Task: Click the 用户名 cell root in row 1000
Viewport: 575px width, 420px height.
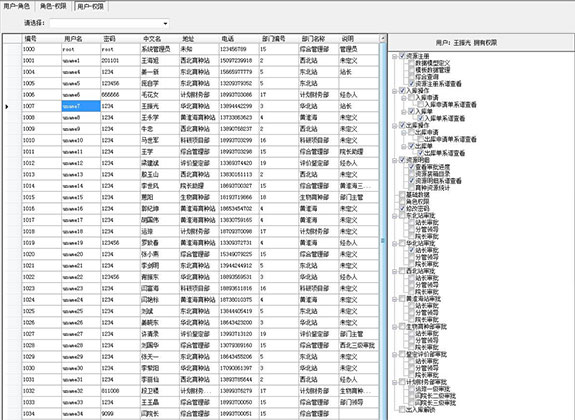Action: tap(81, 49)
